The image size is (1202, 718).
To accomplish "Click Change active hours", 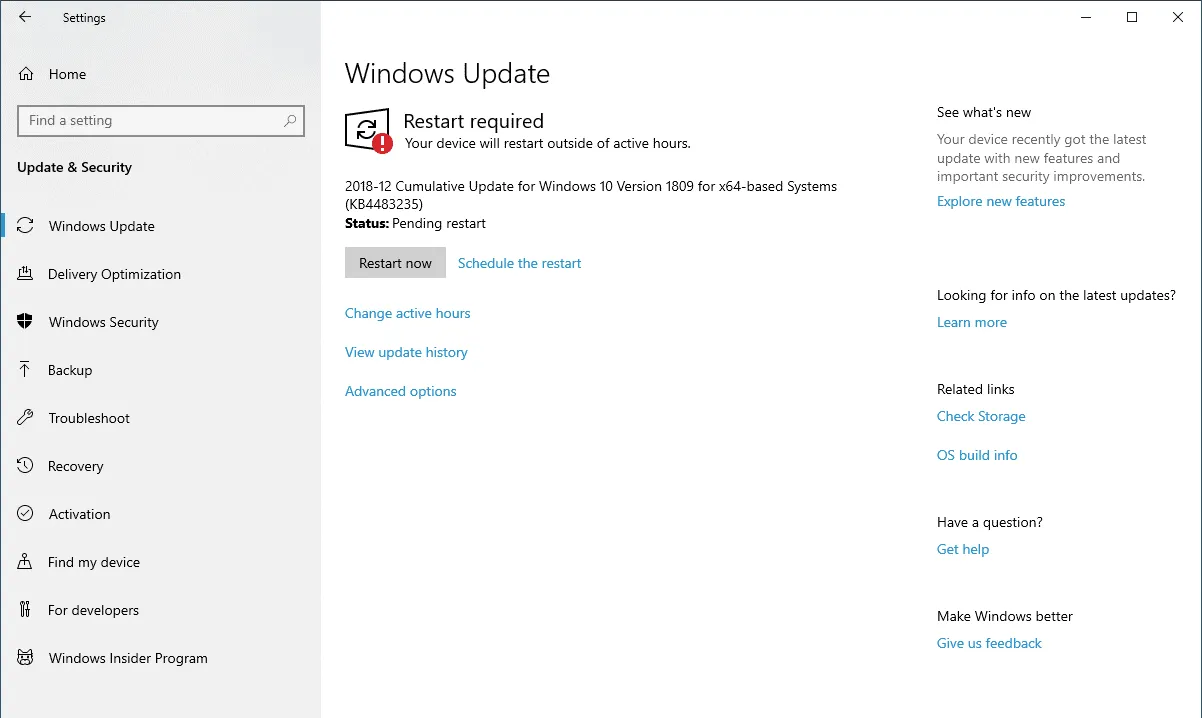I will 407,313.
